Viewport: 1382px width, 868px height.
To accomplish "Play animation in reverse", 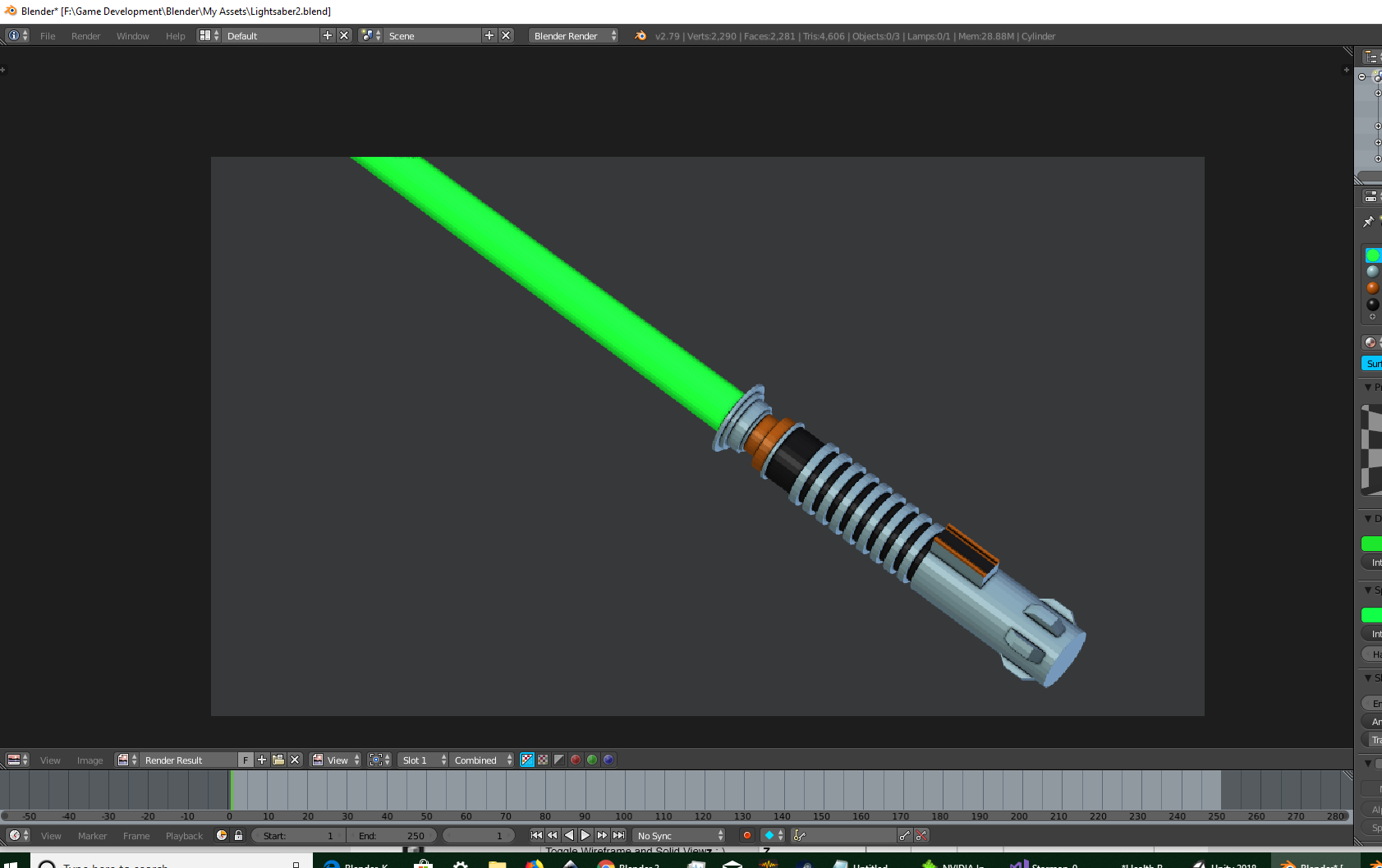I will (569, 835).
